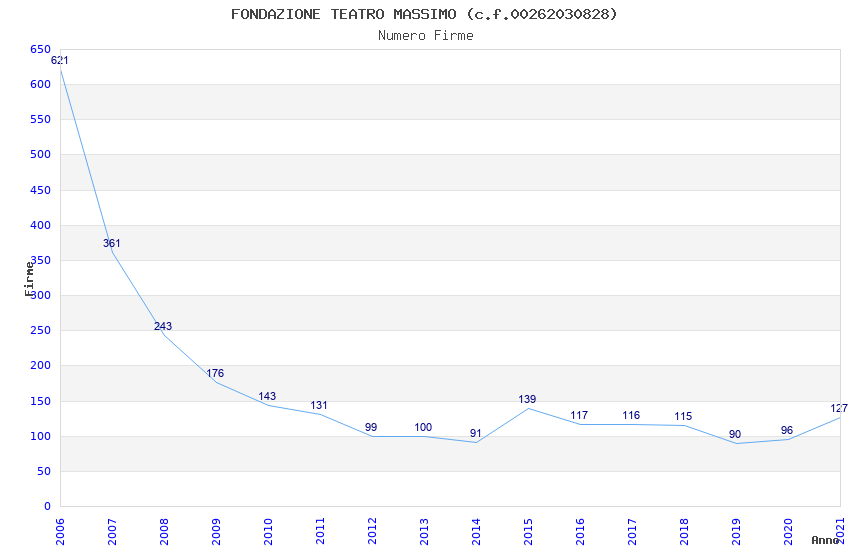Click the data label 100 for 2013
This screenshot has height=550, width=850.
(423, 428)
